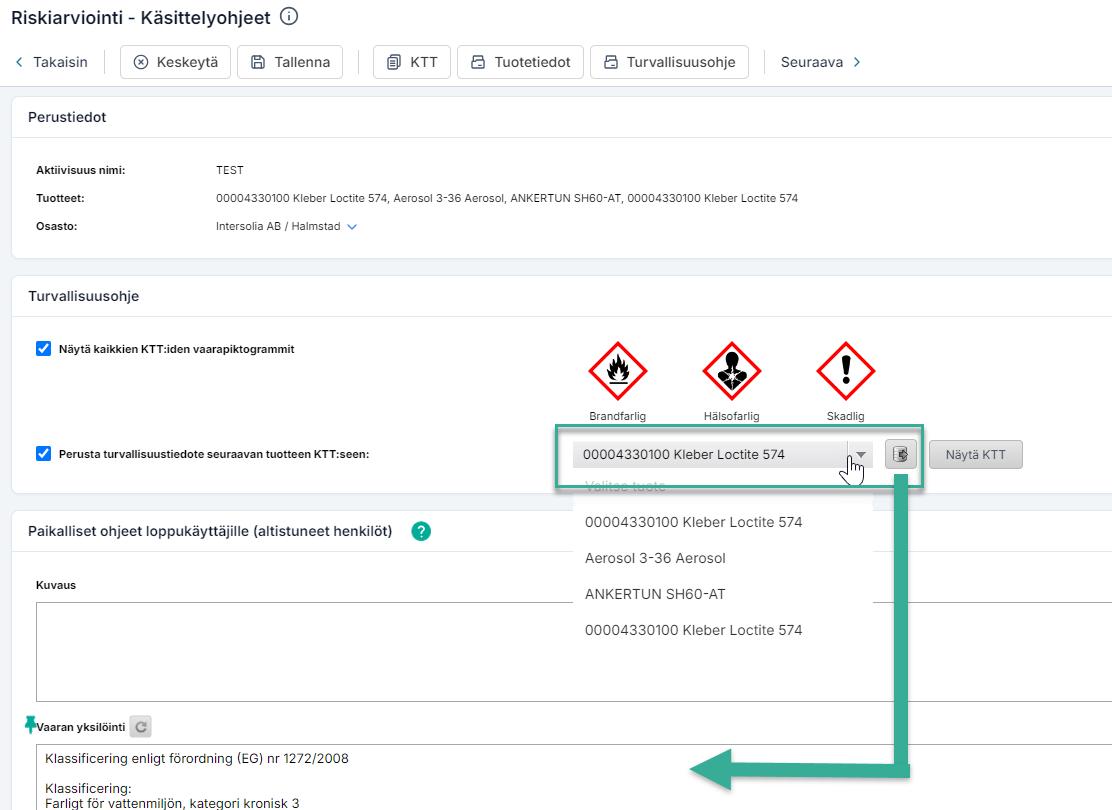Open the Turvallisuusohje button in toolbar
The image size is (1112, 810).
point(669,62)
